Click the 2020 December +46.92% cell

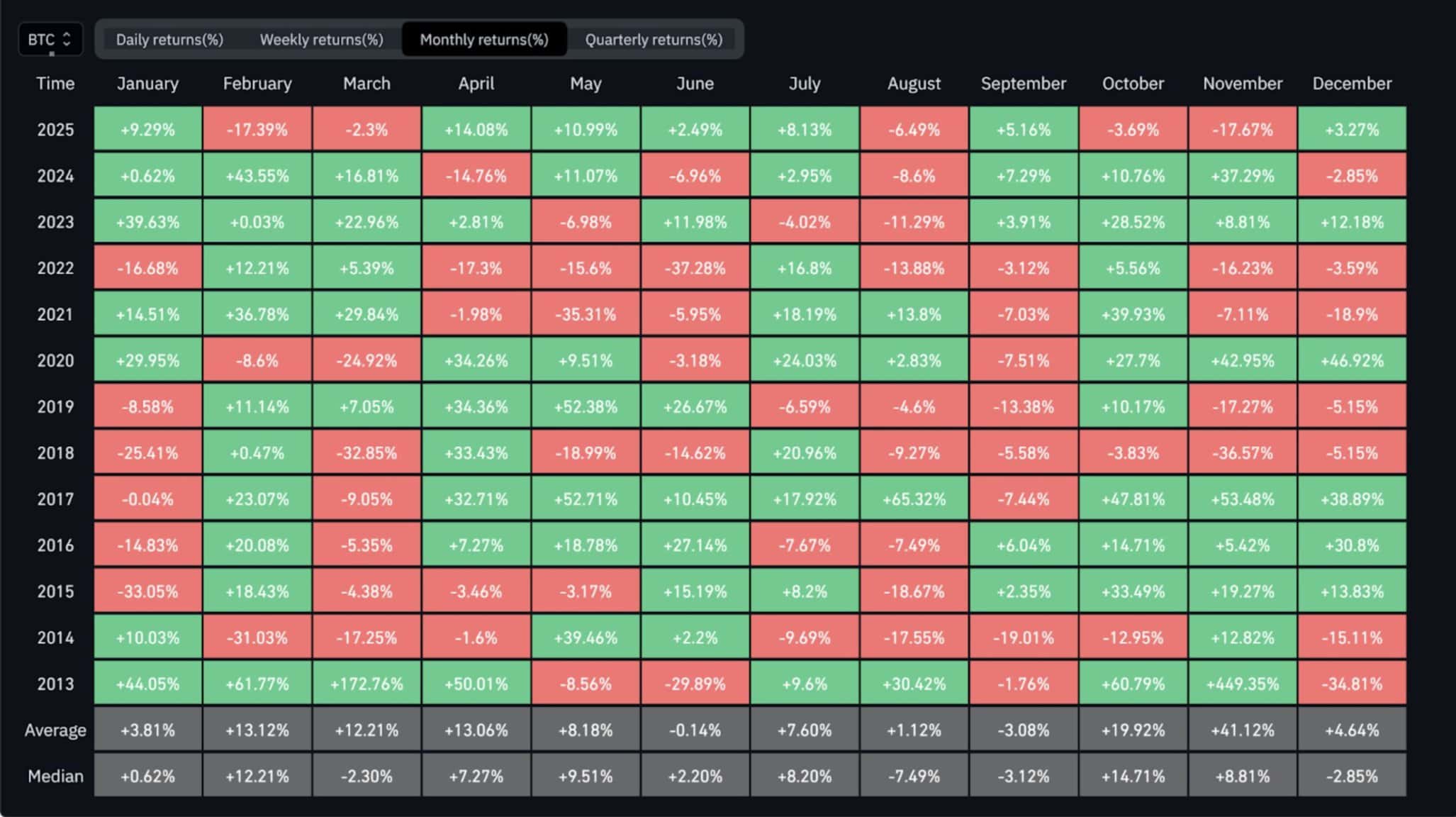1352,360
